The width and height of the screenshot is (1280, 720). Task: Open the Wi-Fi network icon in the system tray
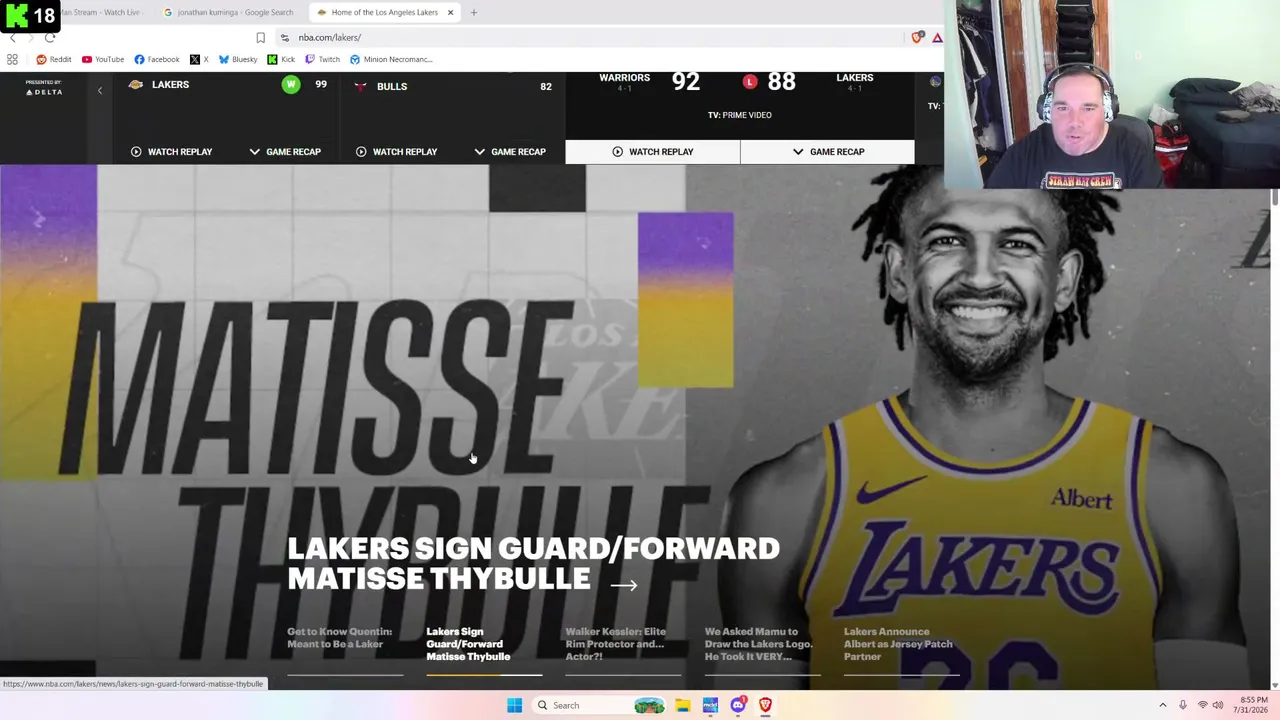[x=1202, y=705]
